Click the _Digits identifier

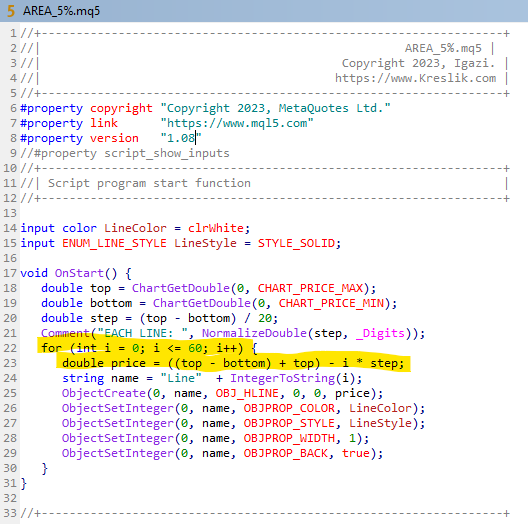coord(380,333)
